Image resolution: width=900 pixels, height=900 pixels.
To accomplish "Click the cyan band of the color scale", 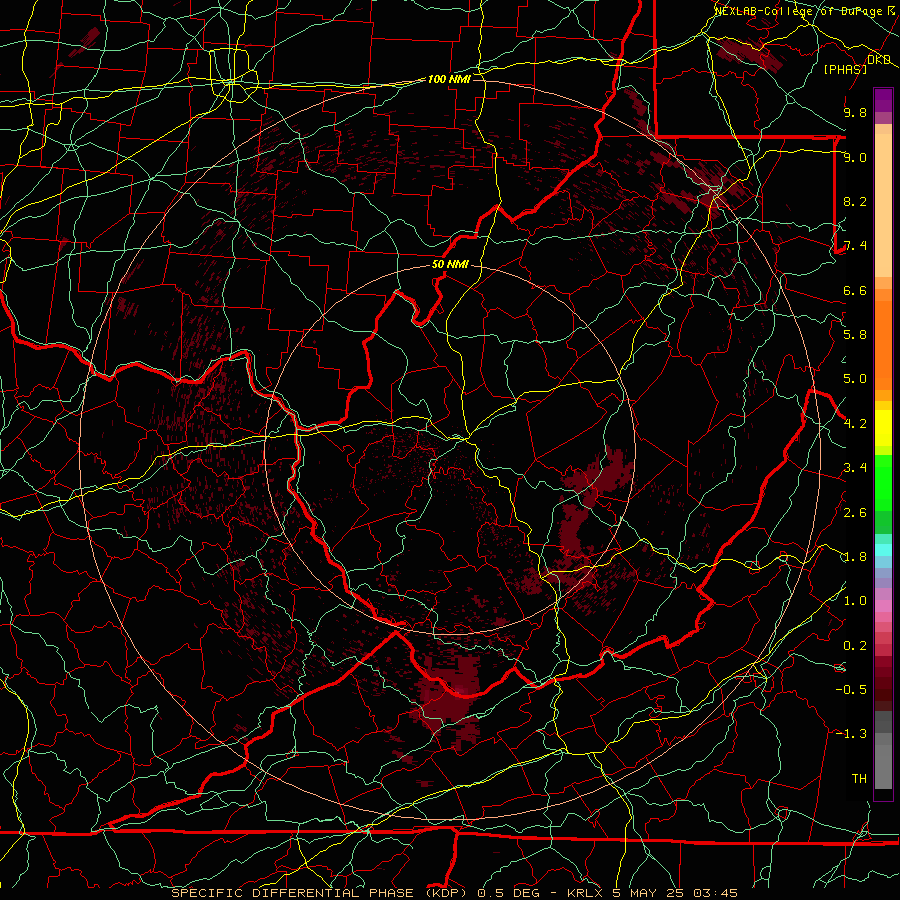I will pyautogui.click(x=883, y=550).
